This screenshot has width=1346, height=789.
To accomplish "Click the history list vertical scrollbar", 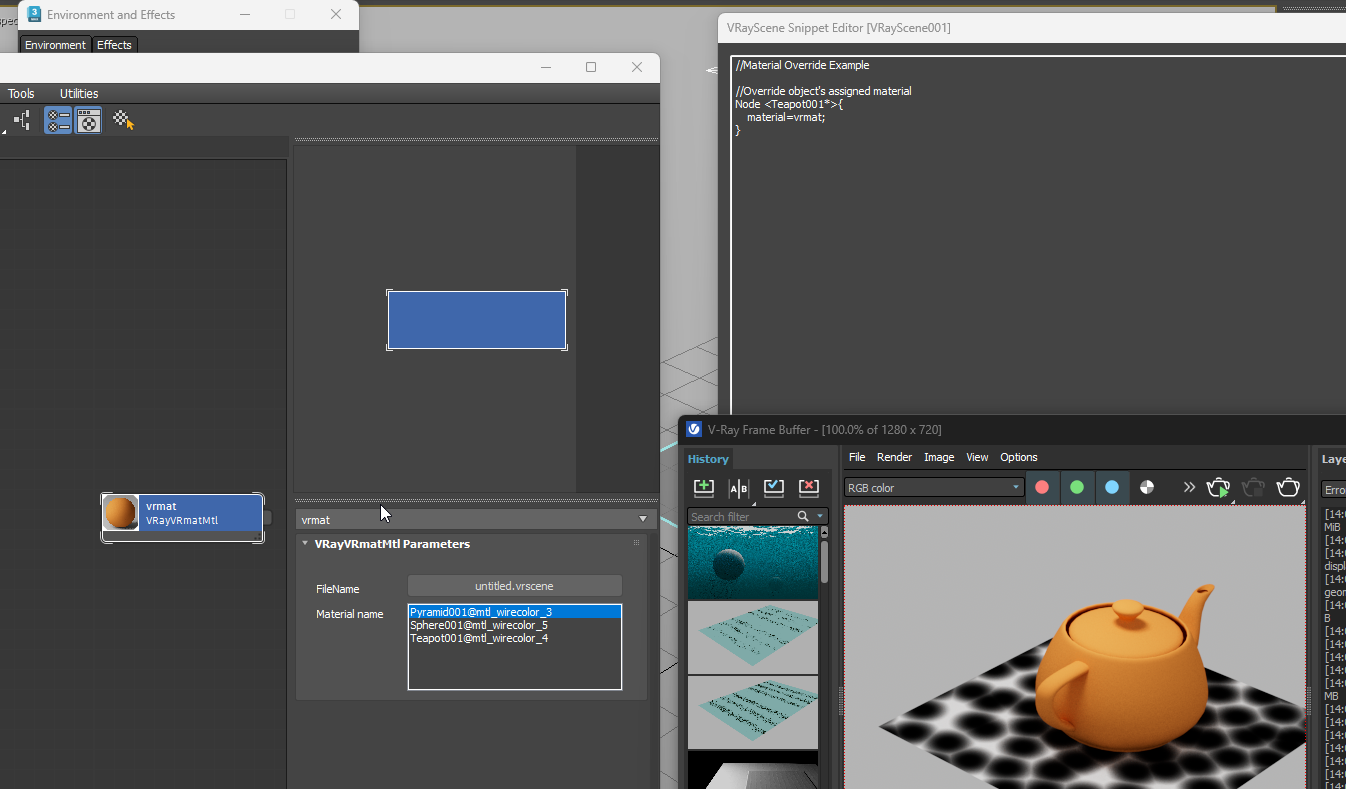I will pos(825,562).
